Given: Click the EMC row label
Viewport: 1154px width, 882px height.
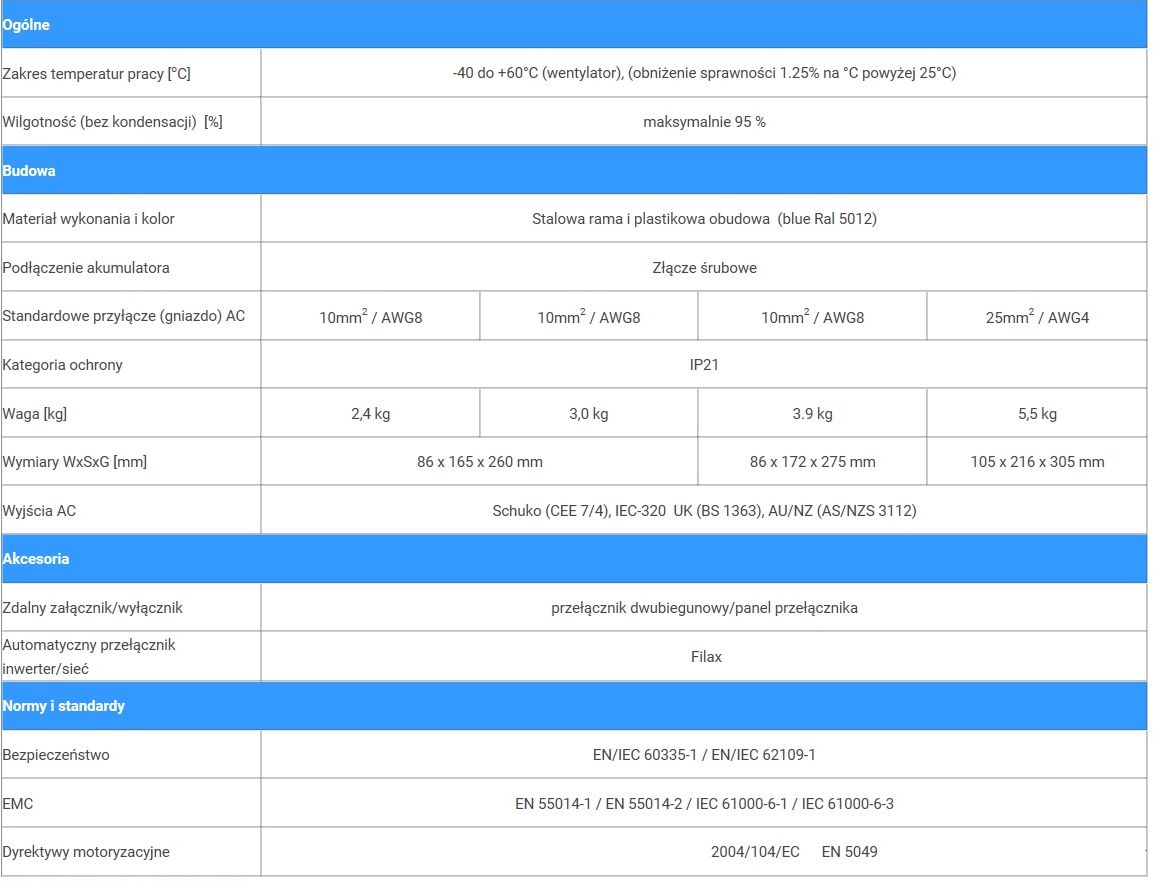Looking at the screenshot, I should tap(18, 804).
